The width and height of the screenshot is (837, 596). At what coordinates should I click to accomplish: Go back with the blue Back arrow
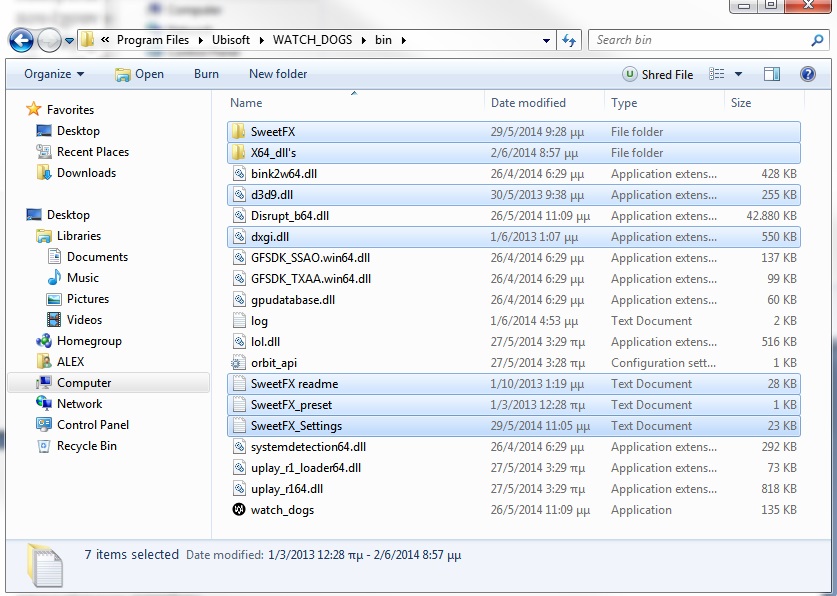[x=21, y=41]
